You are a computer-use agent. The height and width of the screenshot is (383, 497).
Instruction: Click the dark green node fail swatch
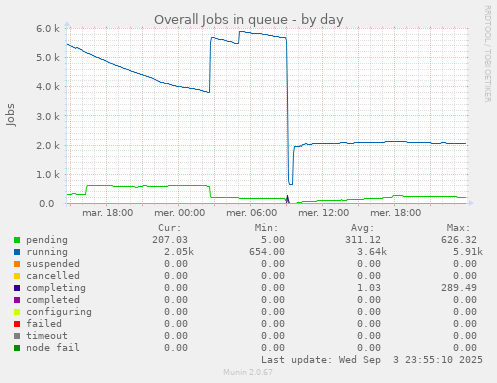[x=17, y=348]
